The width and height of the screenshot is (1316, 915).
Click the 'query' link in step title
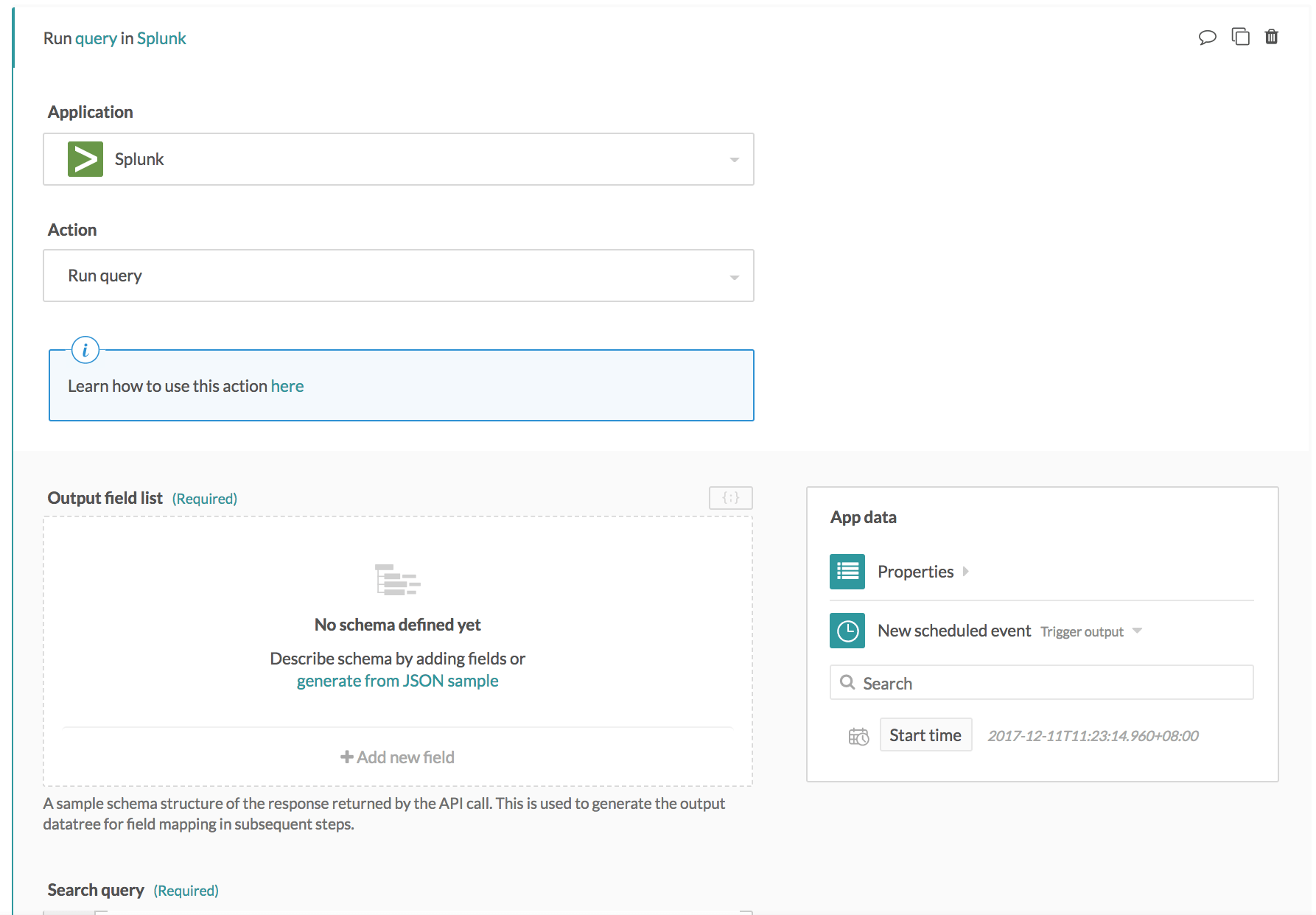(96, 38)
